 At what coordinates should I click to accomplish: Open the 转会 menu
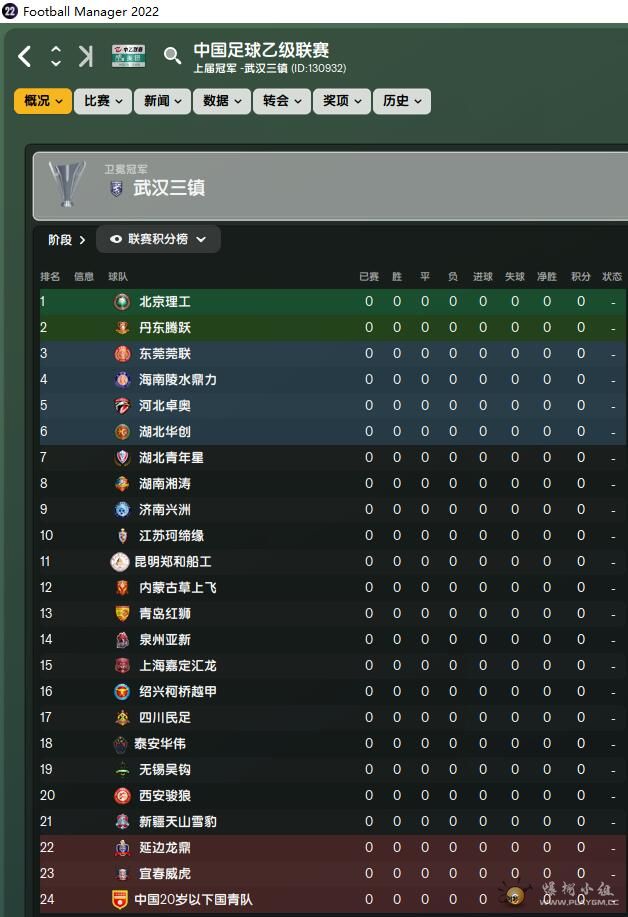pos(282,101)
